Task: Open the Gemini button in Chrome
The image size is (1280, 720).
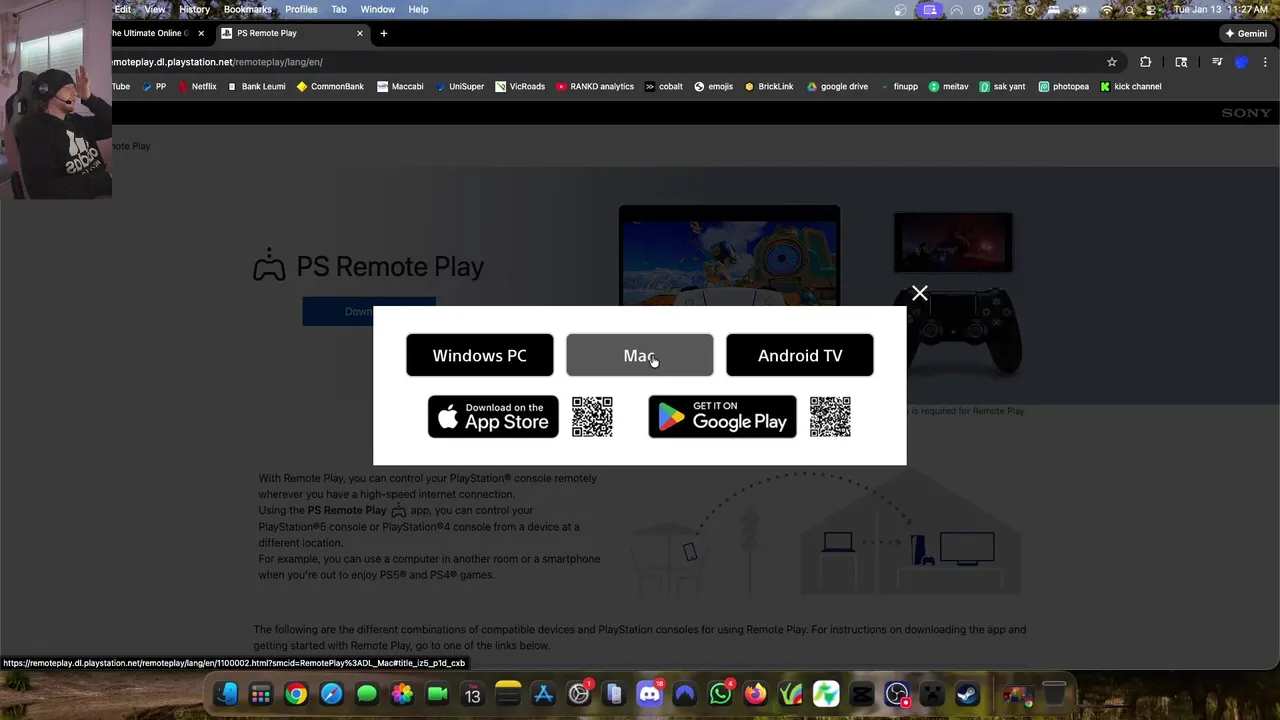Action: pyautogui.click(x=1246, y=33)
